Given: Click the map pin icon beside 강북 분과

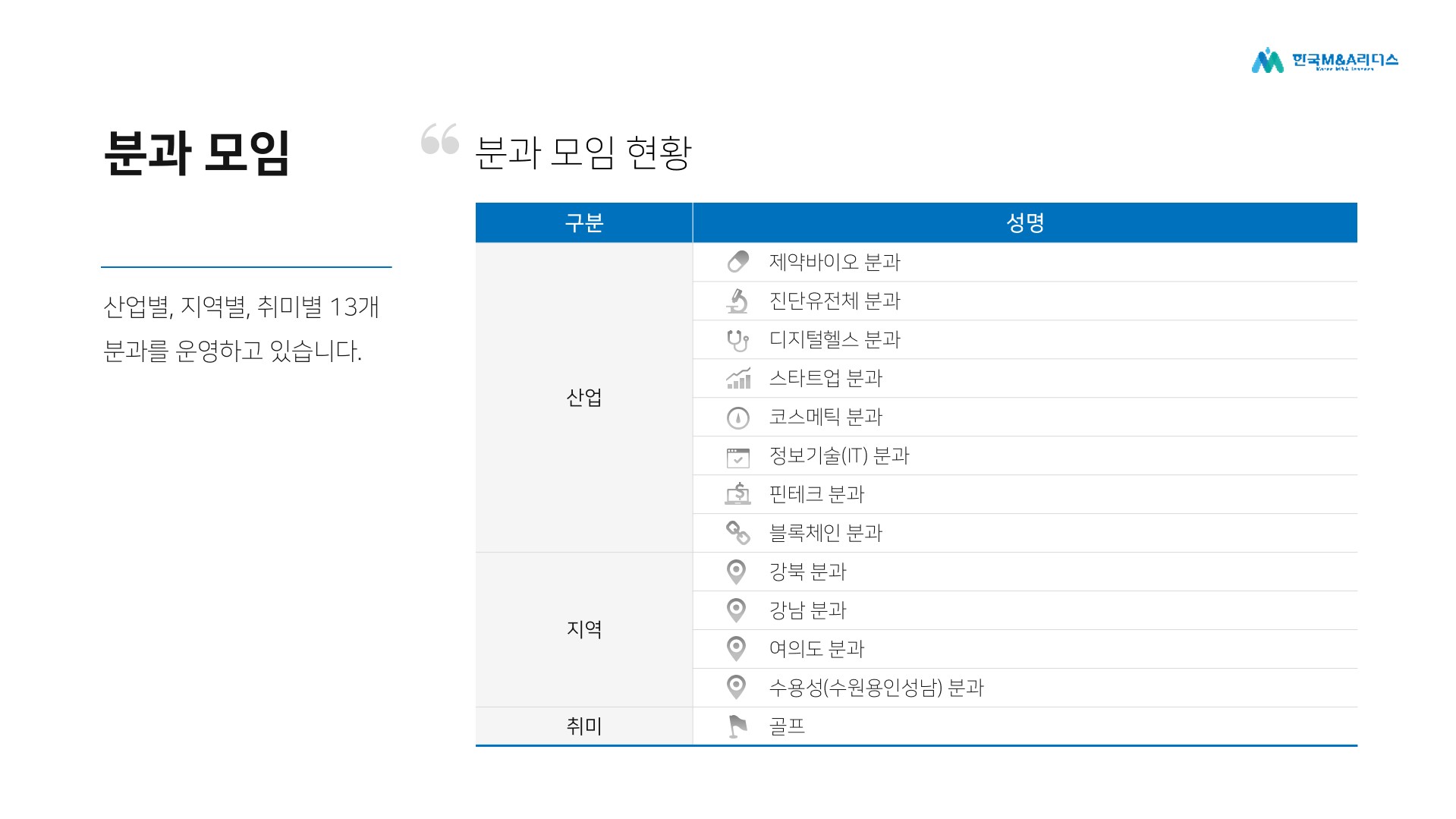Looking at the screenshot, I should point(736,572).
